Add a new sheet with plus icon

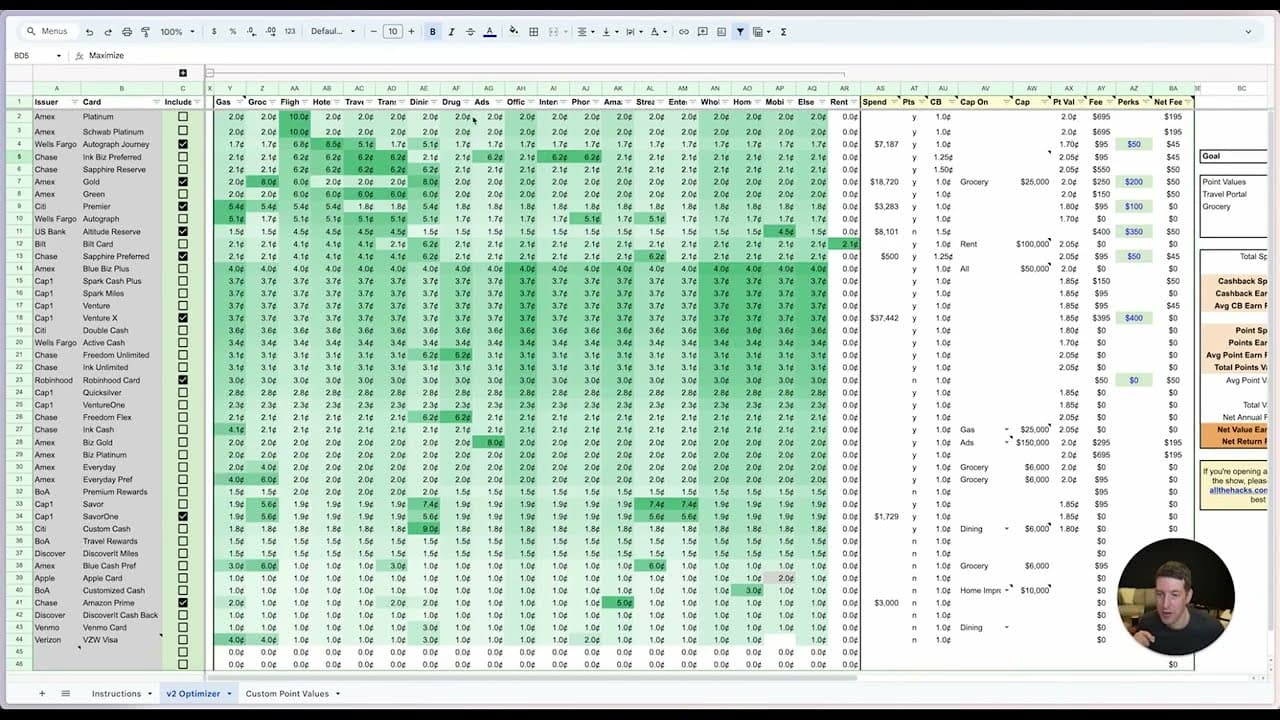pos(42,693)
